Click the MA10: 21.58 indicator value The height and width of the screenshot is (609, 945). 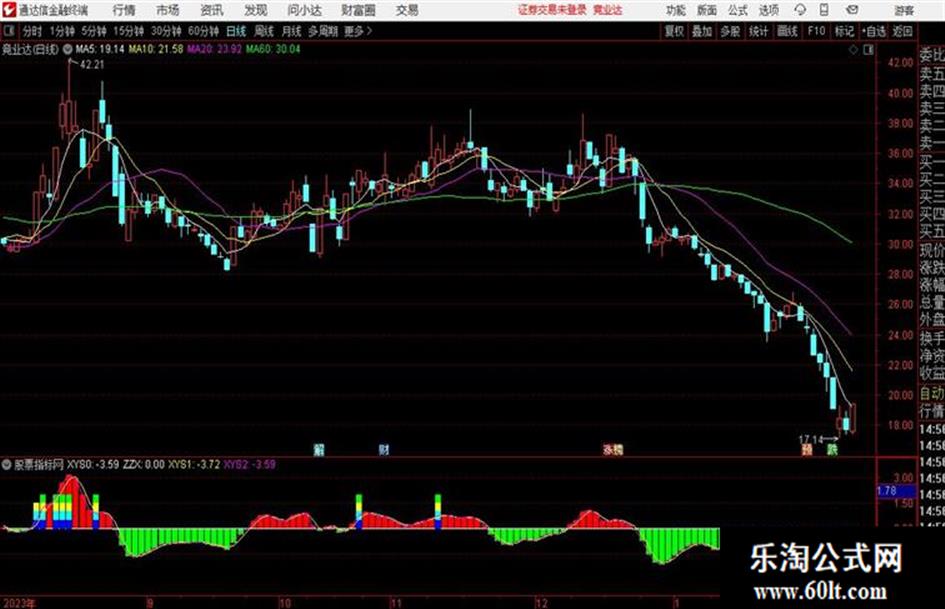[155, 49]
